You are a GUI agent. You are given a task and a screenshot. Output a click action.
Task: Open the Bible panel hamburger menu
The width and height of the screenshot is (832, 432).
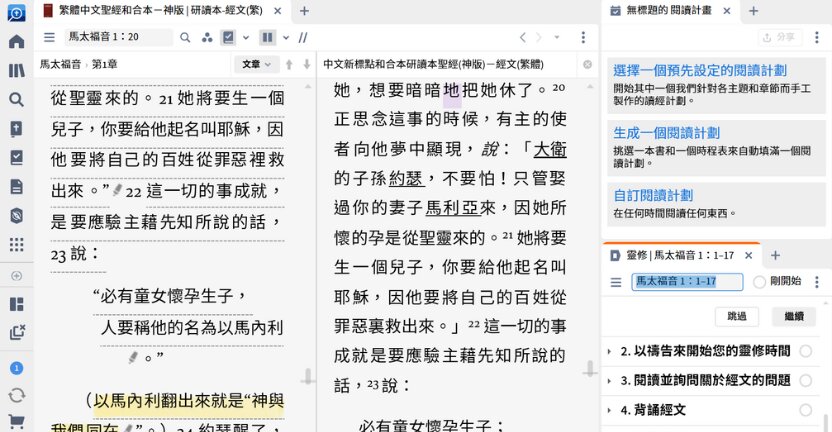[49, 37]
